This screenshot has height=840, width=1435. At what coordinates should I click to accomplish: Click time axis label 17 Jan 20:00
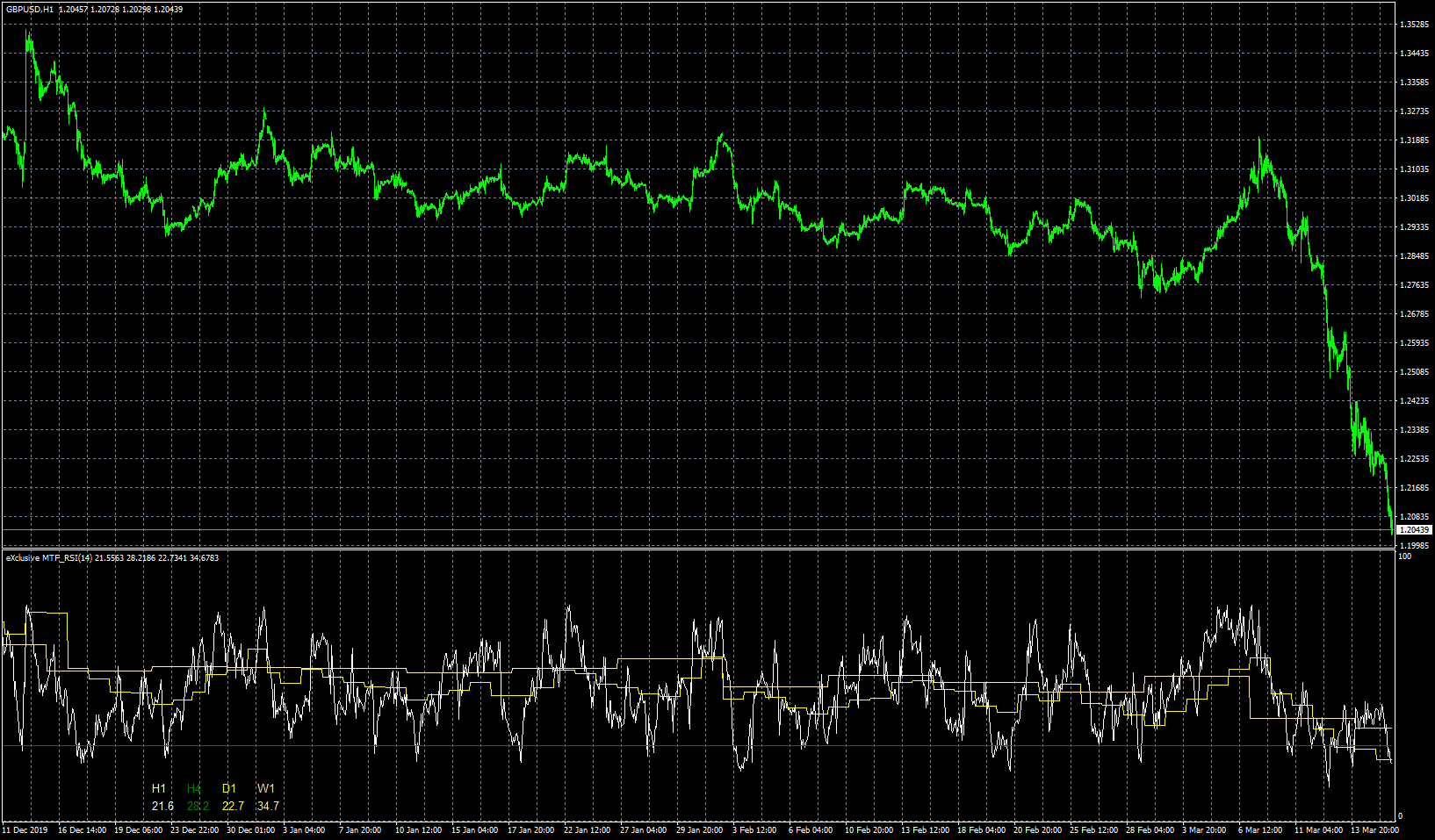click(x=530, y=829)
